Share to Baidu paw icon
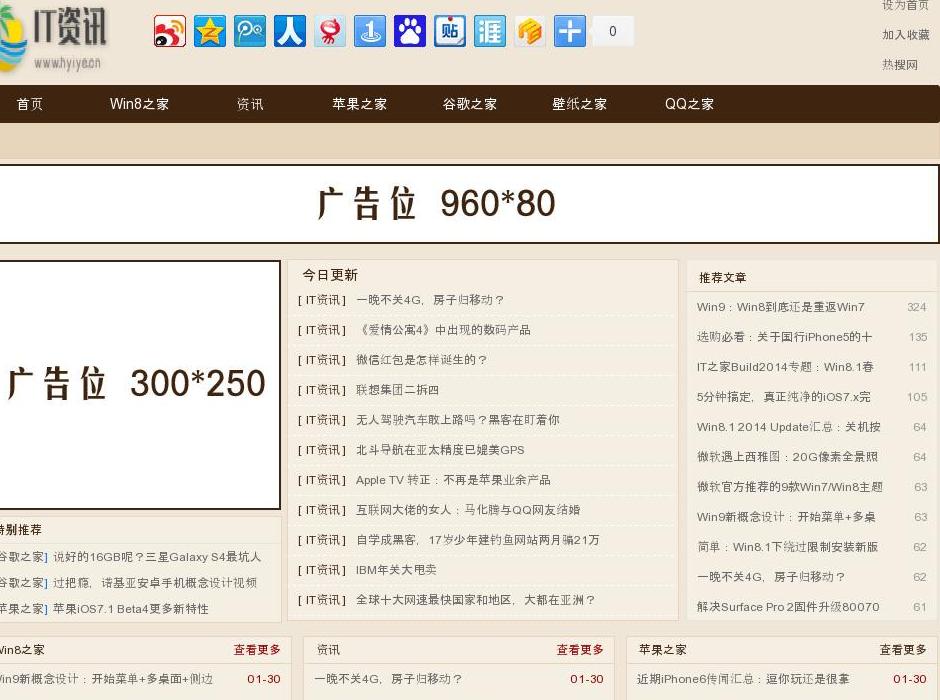The image size is (940, 700). click(x=410, y=31)
